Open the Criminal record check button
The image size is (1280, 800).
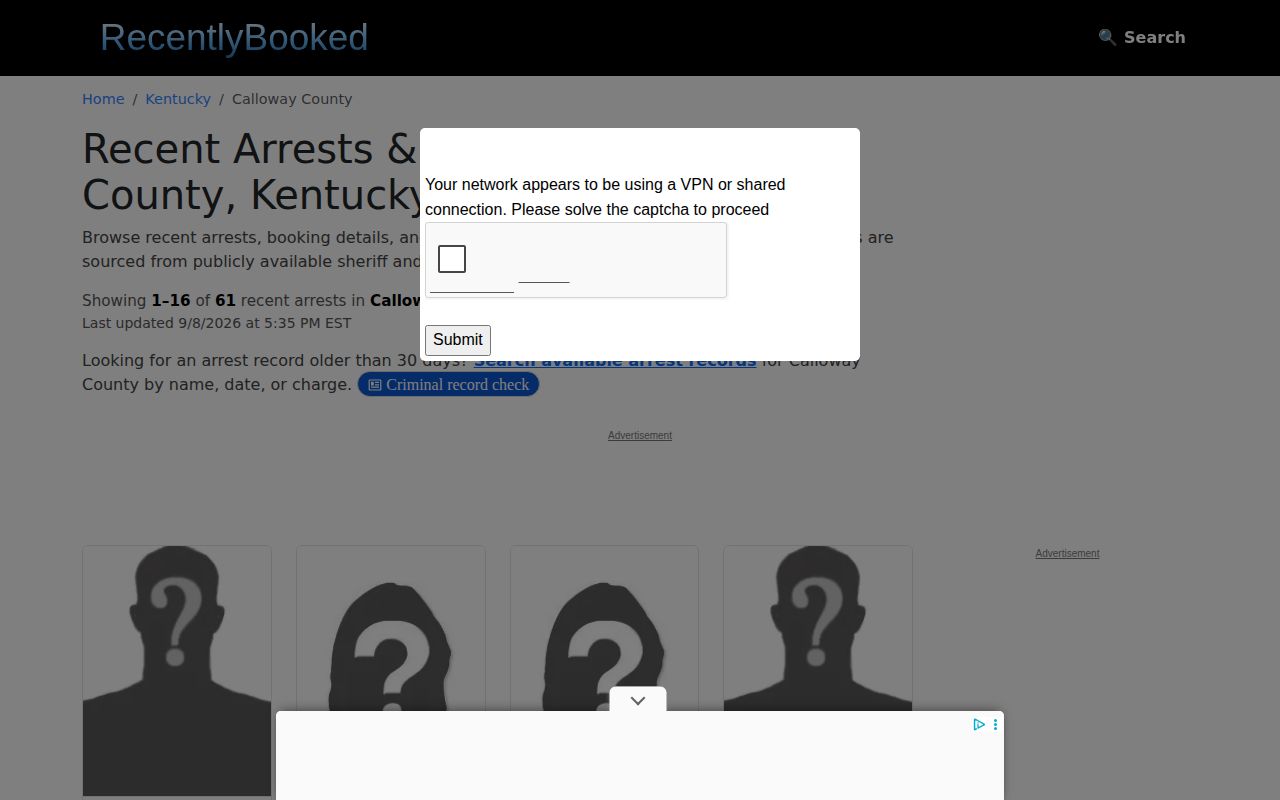(x=448, y=384)
